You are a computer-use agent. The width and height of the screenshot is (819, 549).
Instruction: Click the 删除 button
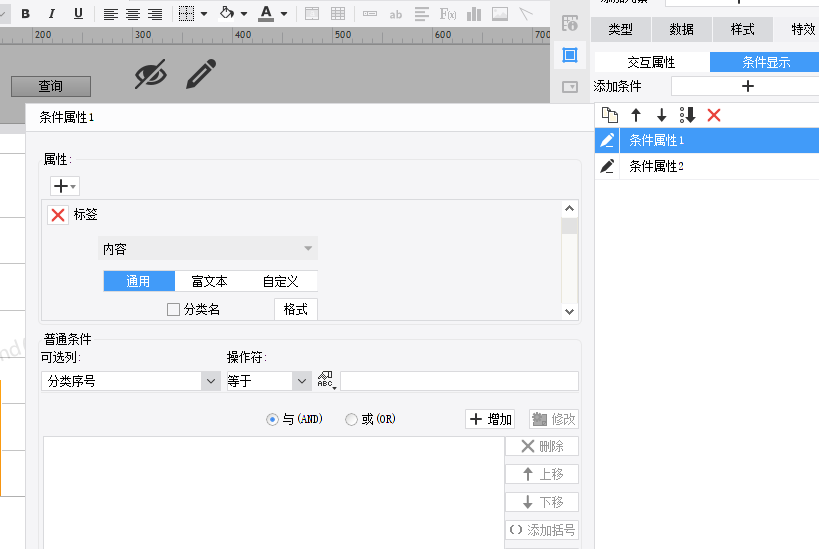click(x=542, y=446)
